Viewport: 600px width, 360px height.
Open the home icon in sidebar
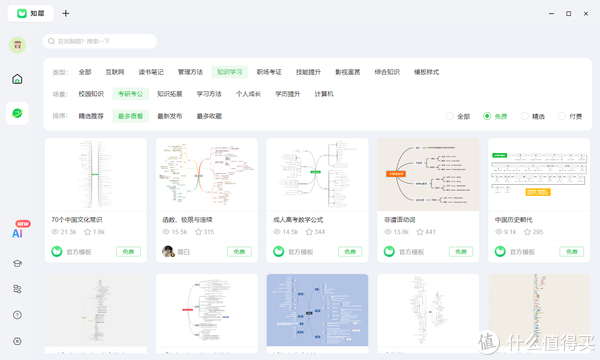17,79
